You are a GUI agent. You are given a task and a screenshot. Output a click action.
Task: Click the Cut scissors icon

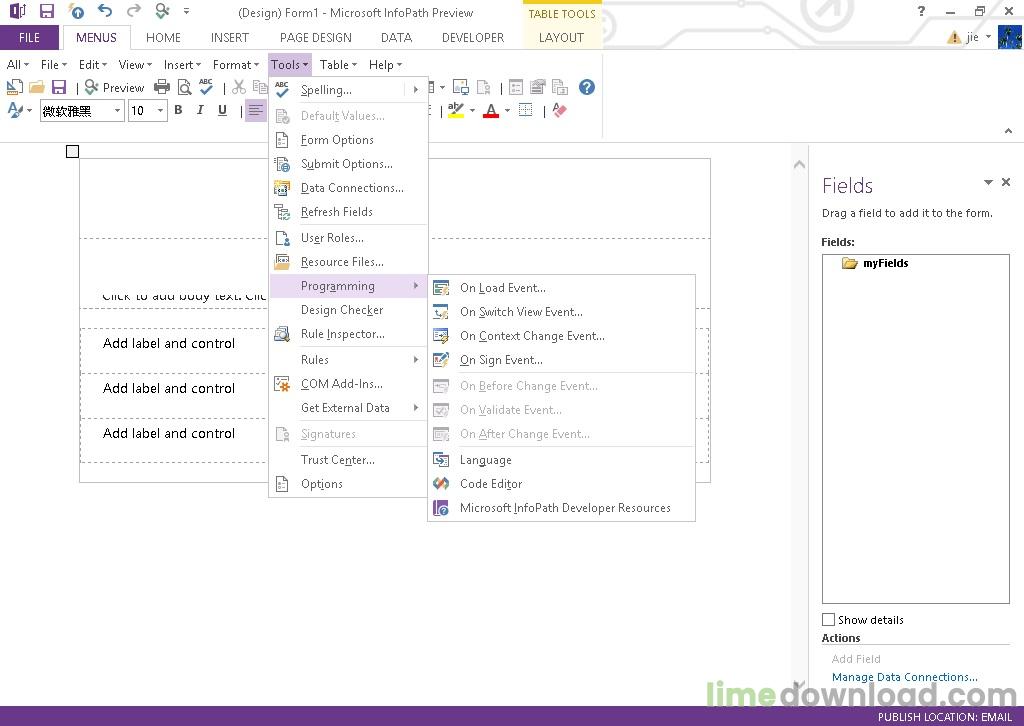(239, 87)
